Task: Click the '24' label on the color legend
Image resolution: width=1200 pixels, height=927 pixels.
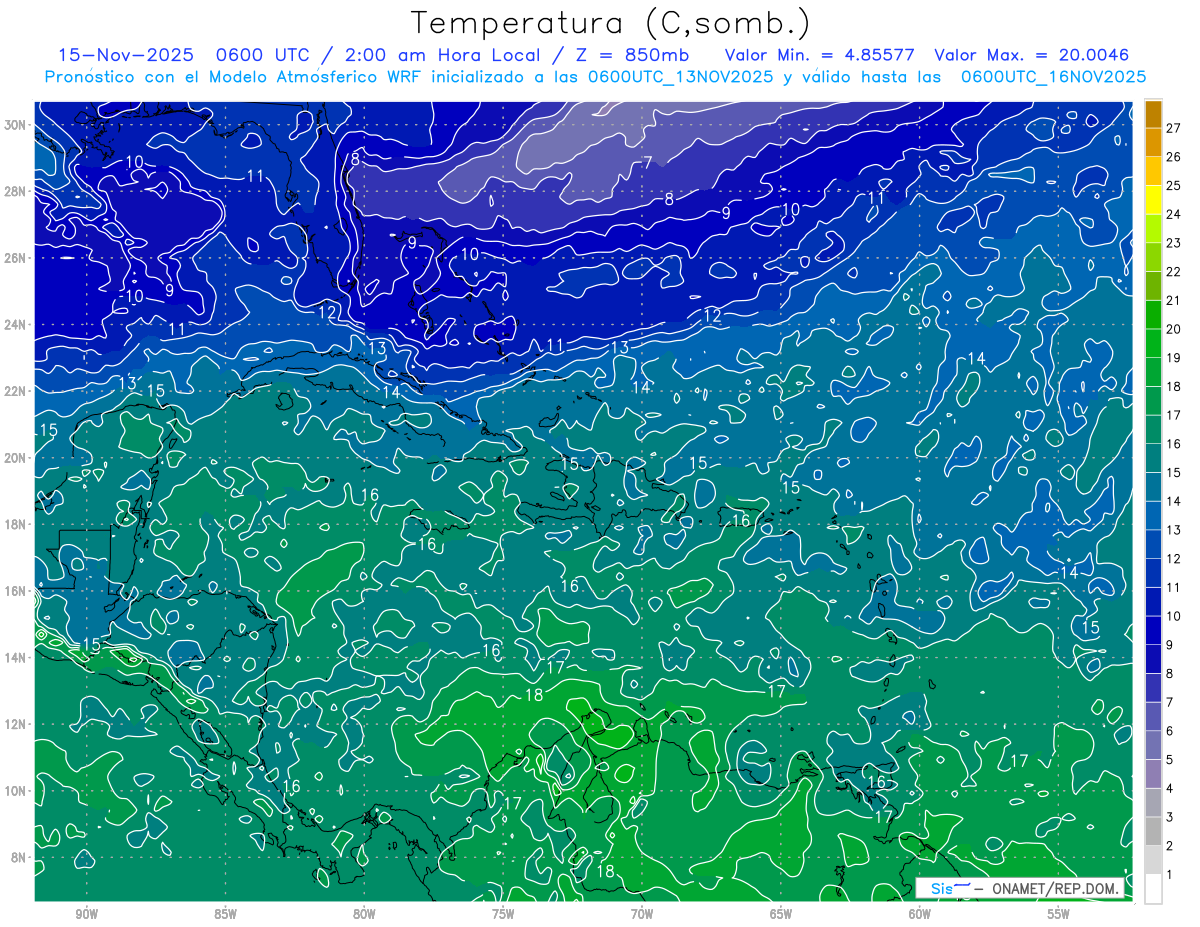Action: [x=1173, y=214]
